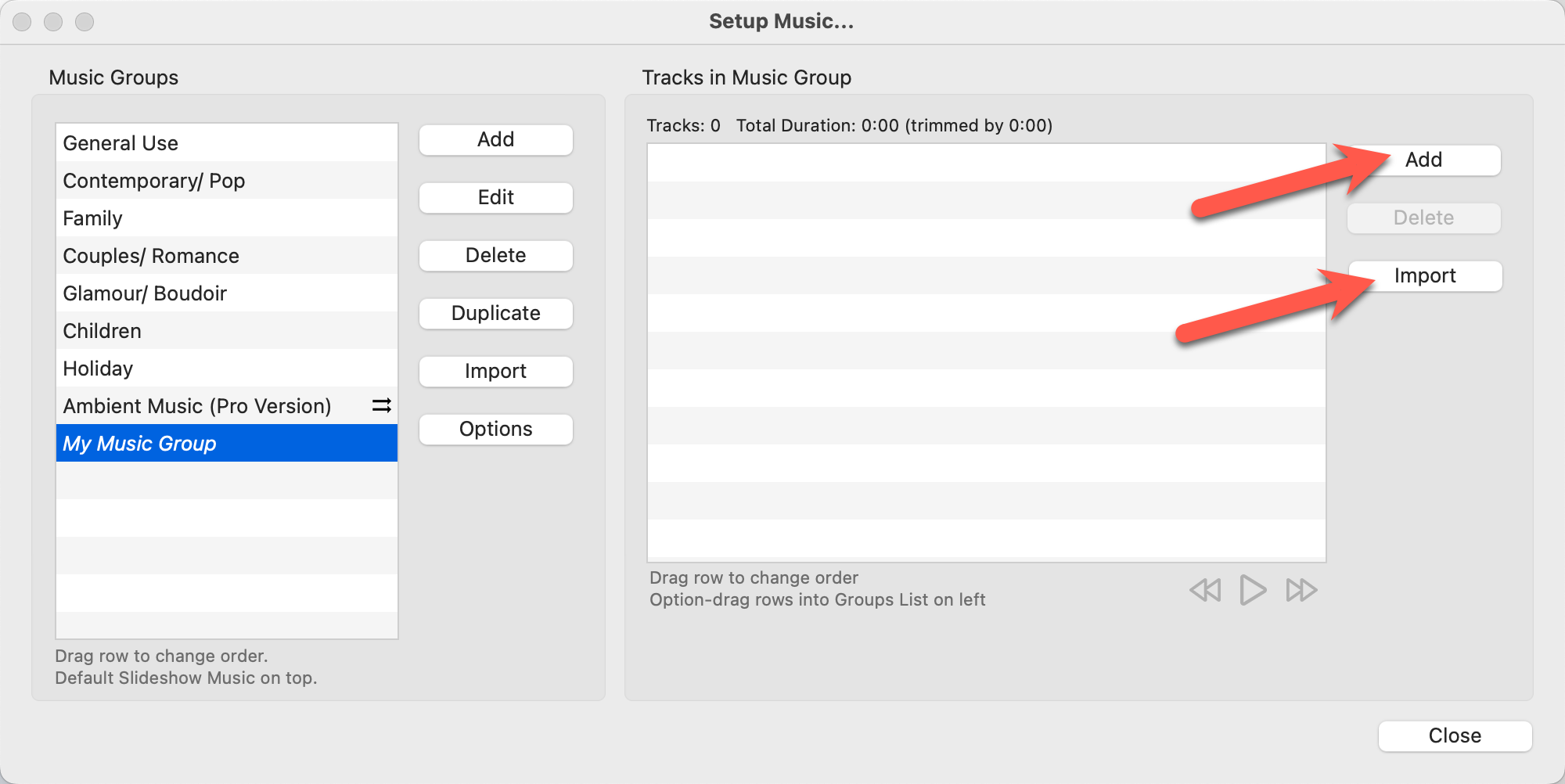Select the Holiday music group
The width and height of the screenshot is (1565, 784).
tap(98, 369)
